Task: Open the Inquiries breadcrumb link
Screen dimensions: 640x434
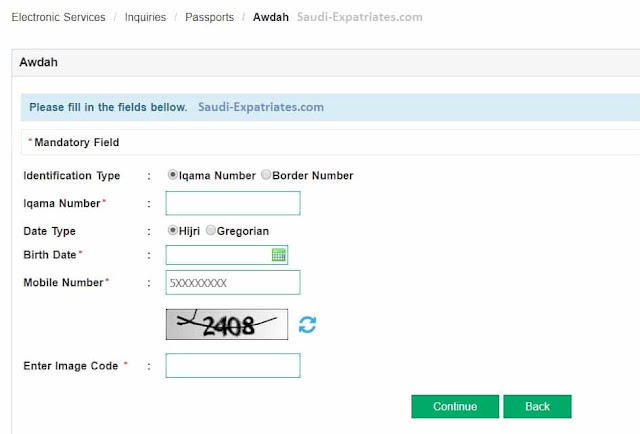Action: [x=145, y=17]
